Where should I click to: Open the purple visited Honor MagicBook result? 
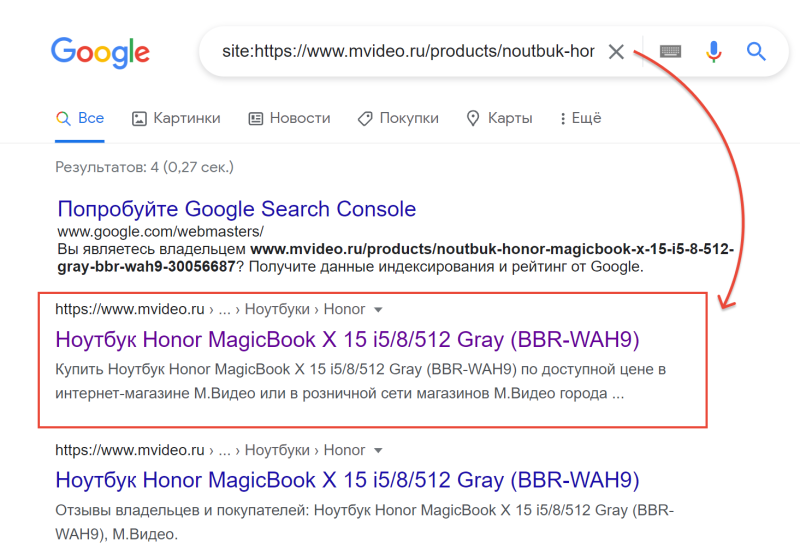tap(347, 338)
